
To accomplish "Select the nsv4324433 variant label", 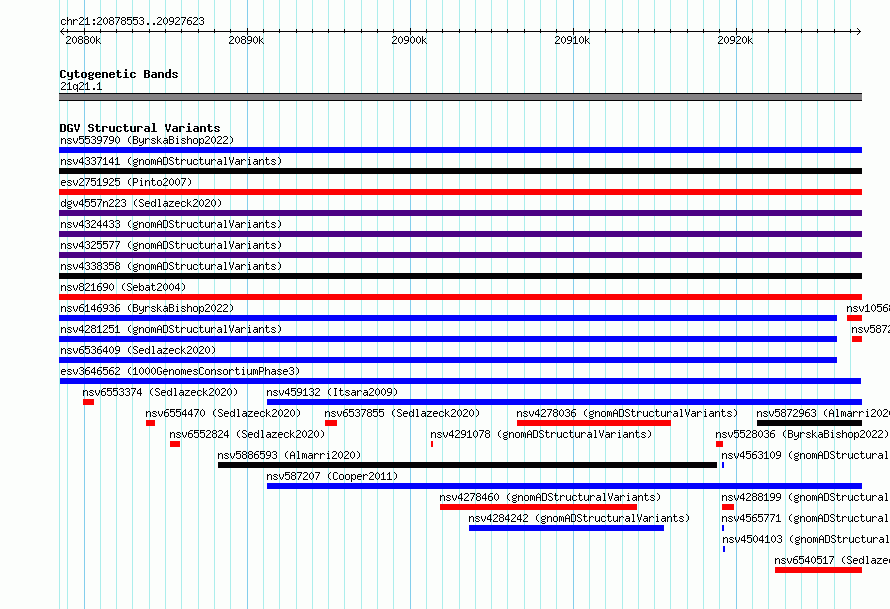I will pos(171,224).
